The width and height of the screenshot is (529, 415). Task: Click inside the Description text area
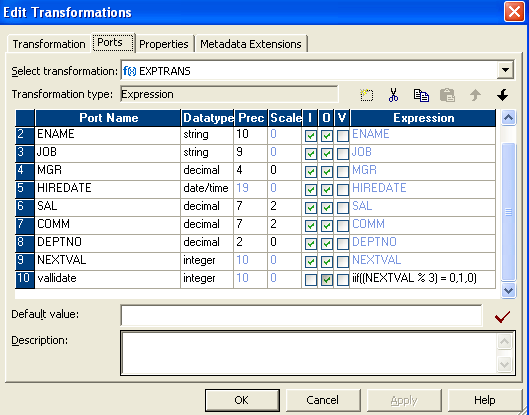tap(309, 353)
